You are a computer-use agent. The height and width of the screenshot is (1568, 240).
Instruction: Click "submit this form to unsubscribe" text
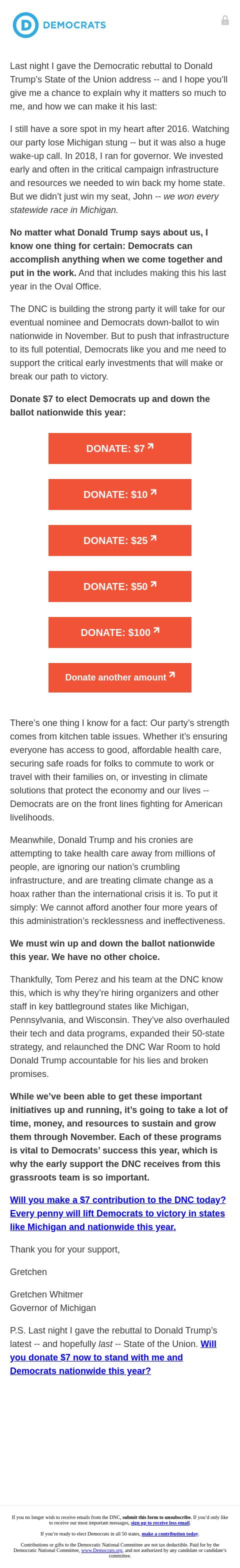pos(156,1517)
